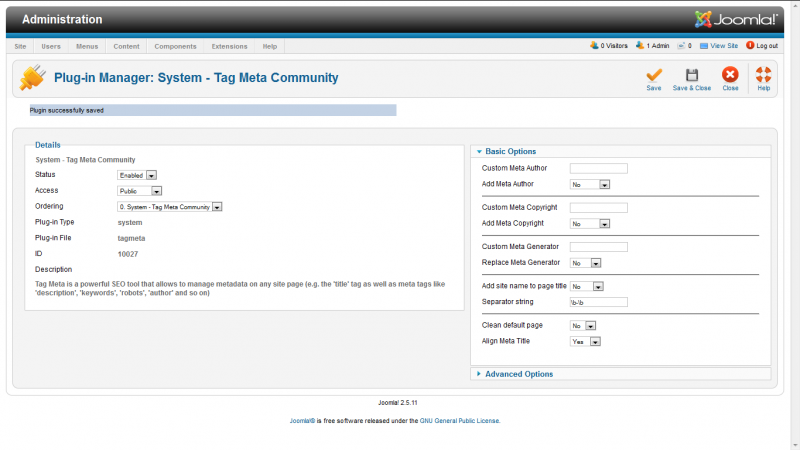Viewport: 800px width, 450px height.
Task: Expand the Advanced Options panel
Action: 620,374
